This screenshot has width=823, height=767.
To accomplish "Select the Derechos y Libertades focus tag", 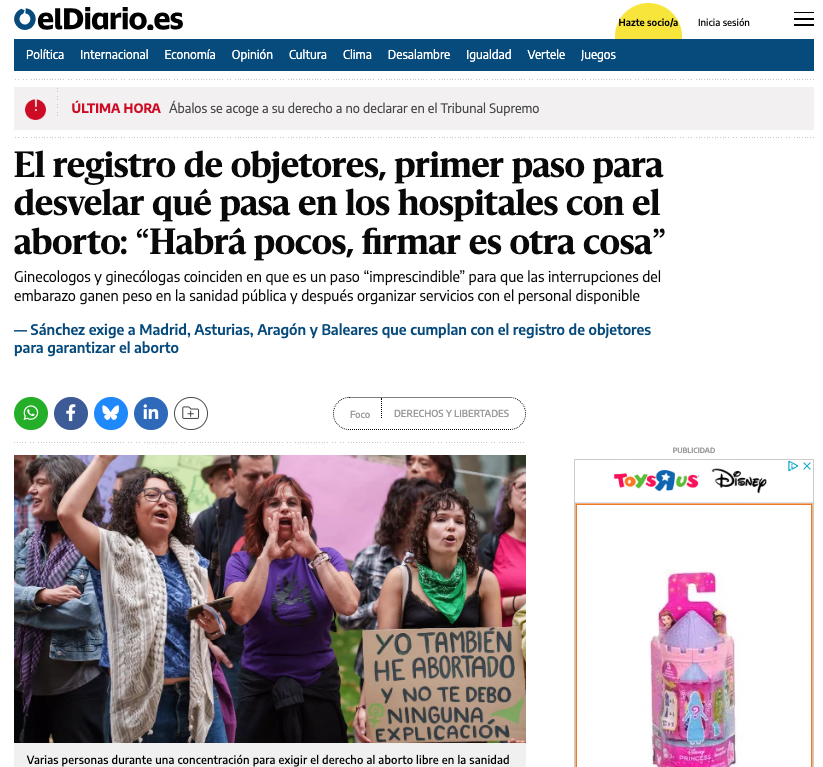I will [451, 414].
